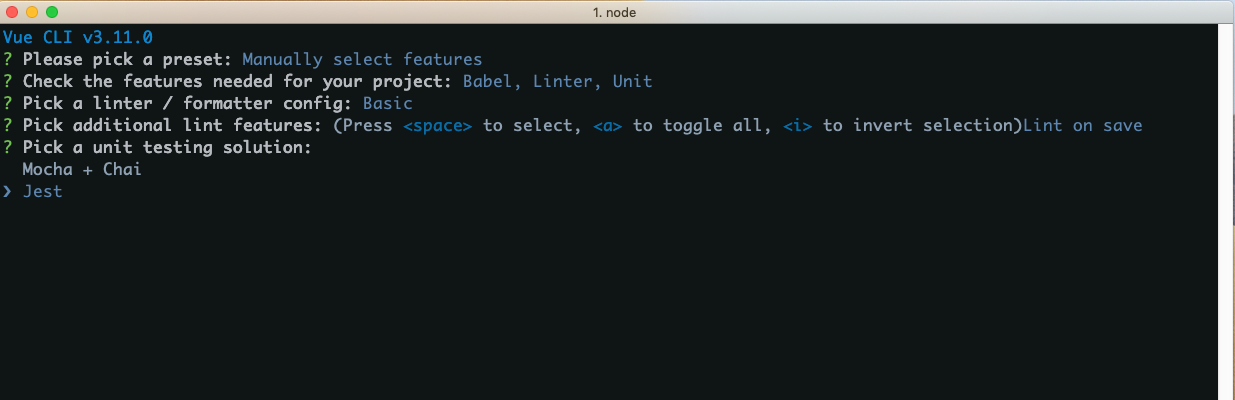Choose the "Jest" unit testing option

pyautogui.click(x=43, y=192)
